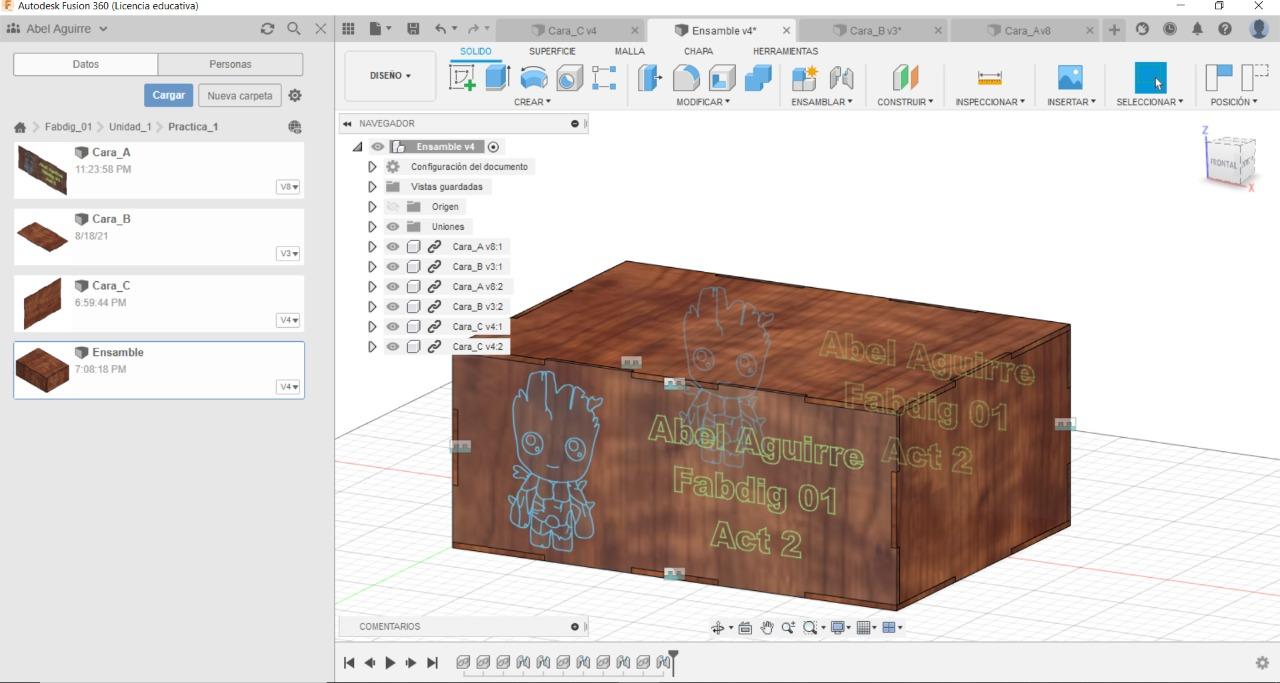The image size is (1280, 683).
Task: Click the Insert image icon
Action: tap(1070, 78)
